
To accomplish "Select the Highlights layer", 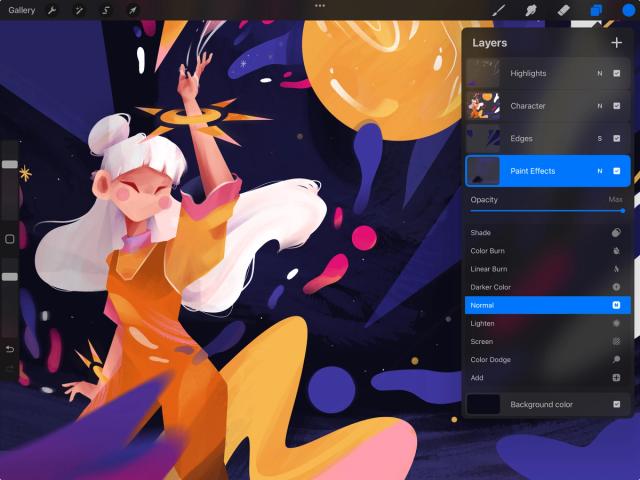I will [548, 73].
